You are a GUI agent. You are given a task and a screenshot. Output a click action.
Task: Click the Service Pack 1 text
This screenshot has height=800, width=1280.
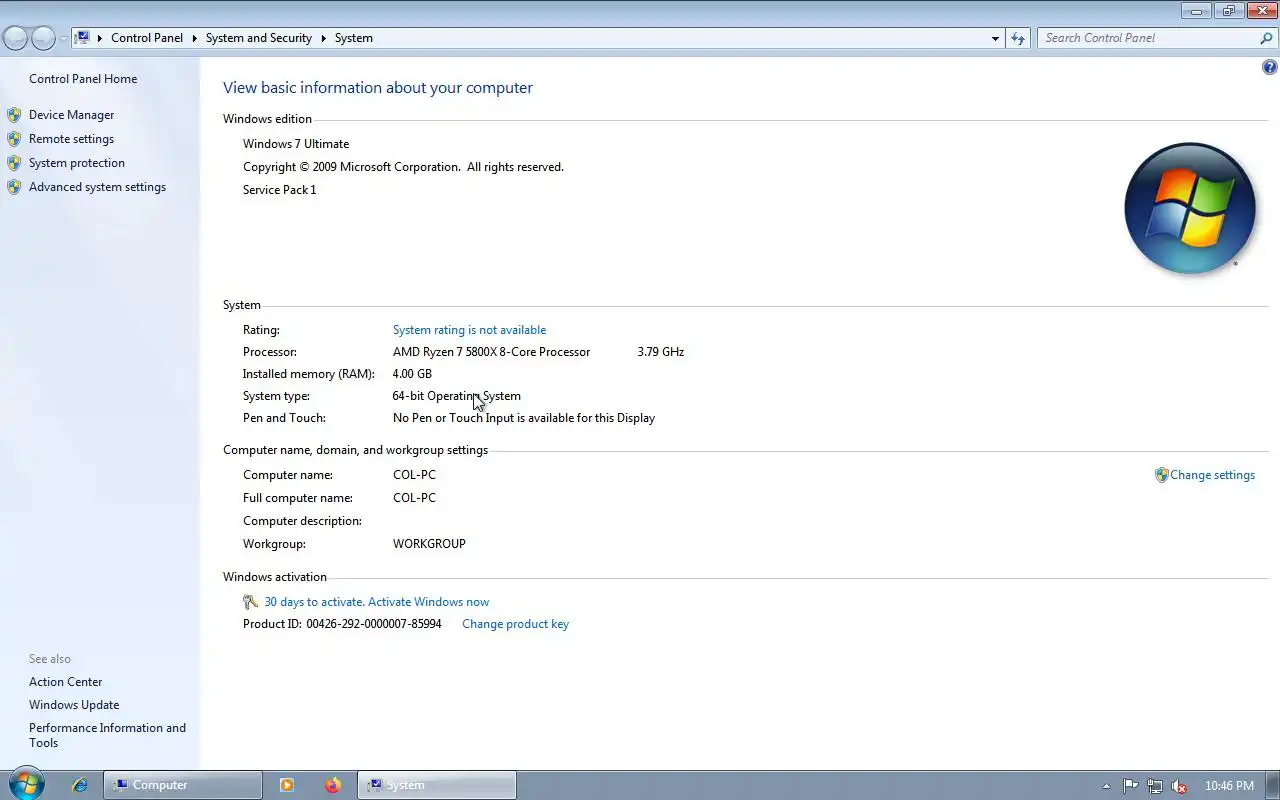pos(279,190)
